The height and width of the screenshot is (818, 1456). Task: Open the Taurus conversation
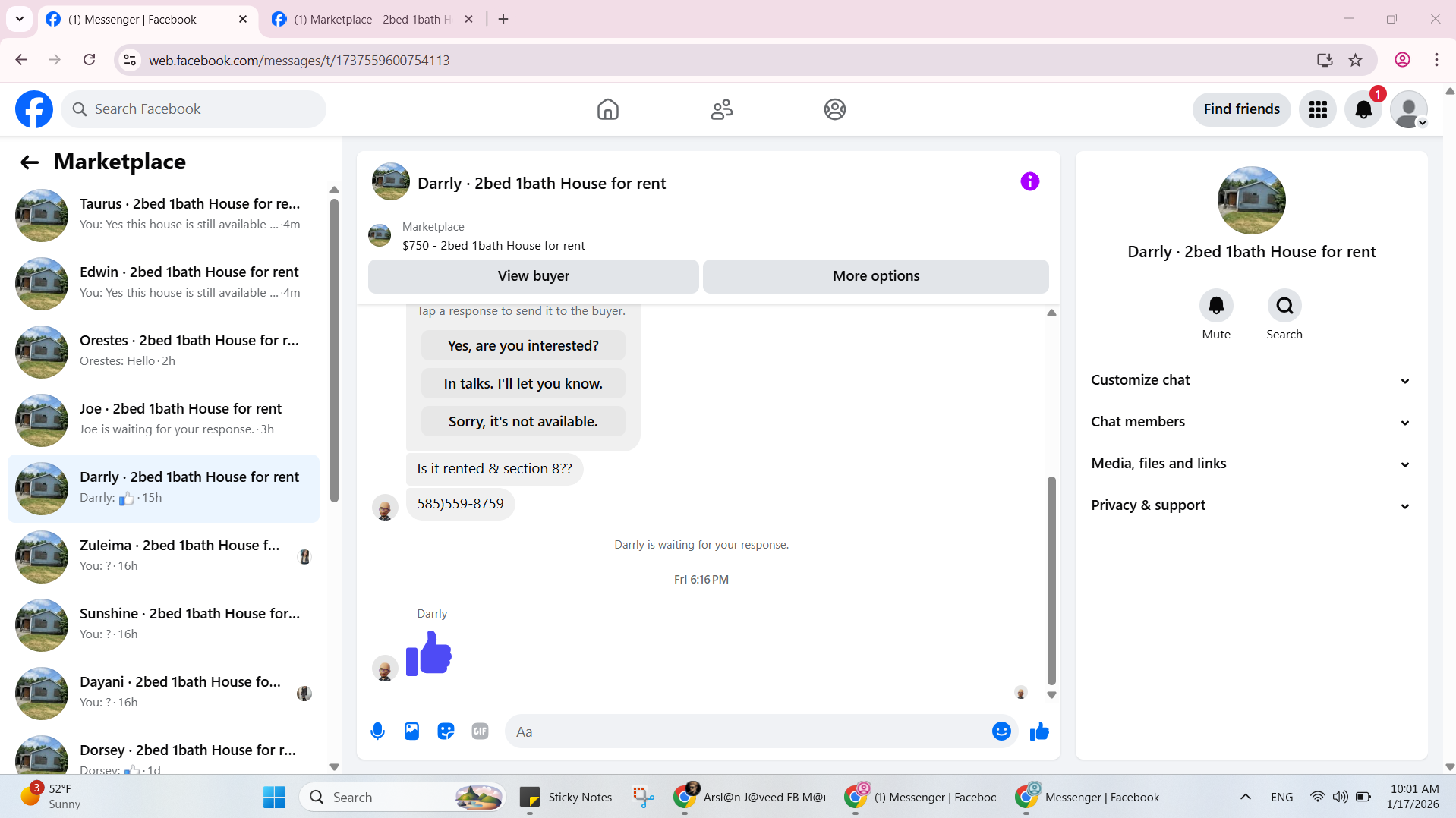163,215
